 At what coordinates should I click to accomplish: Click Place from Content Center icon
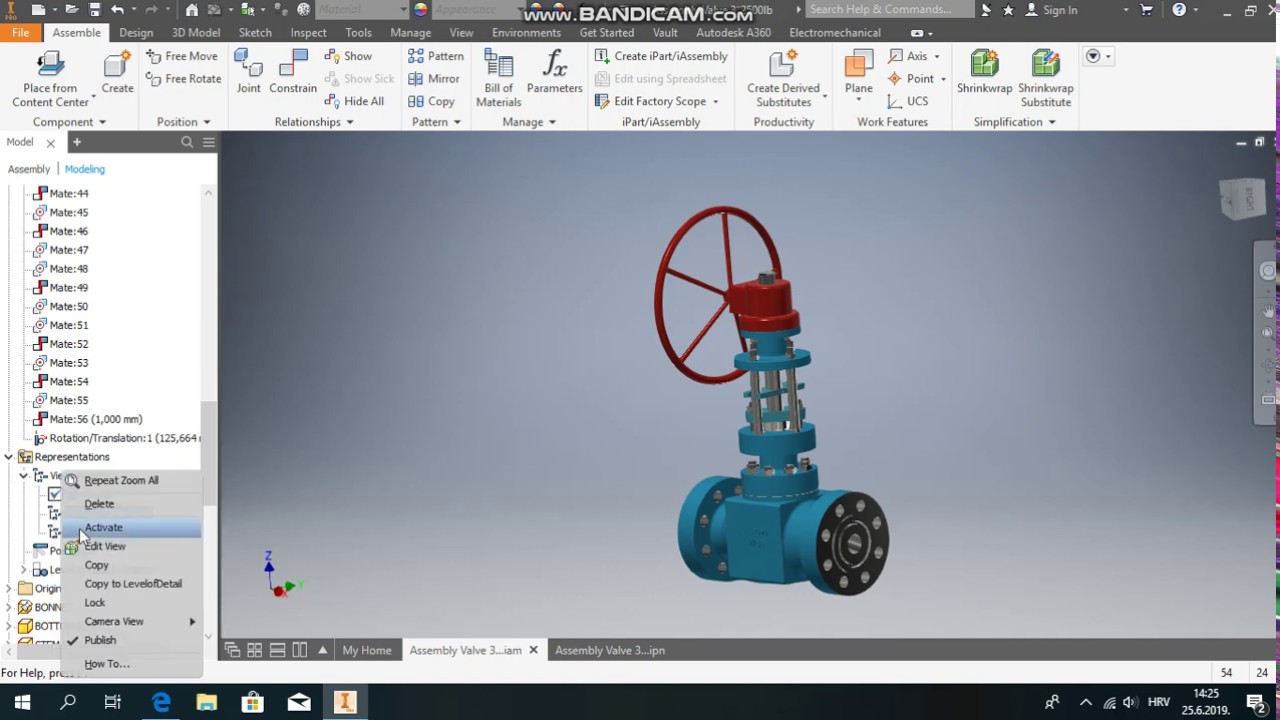[x=50, y=64]
